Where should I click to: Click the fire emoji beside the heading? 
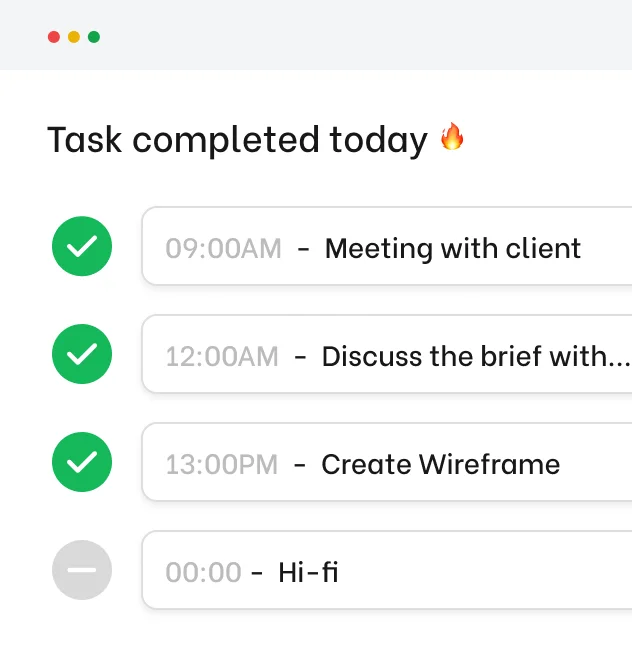[452, 137]
